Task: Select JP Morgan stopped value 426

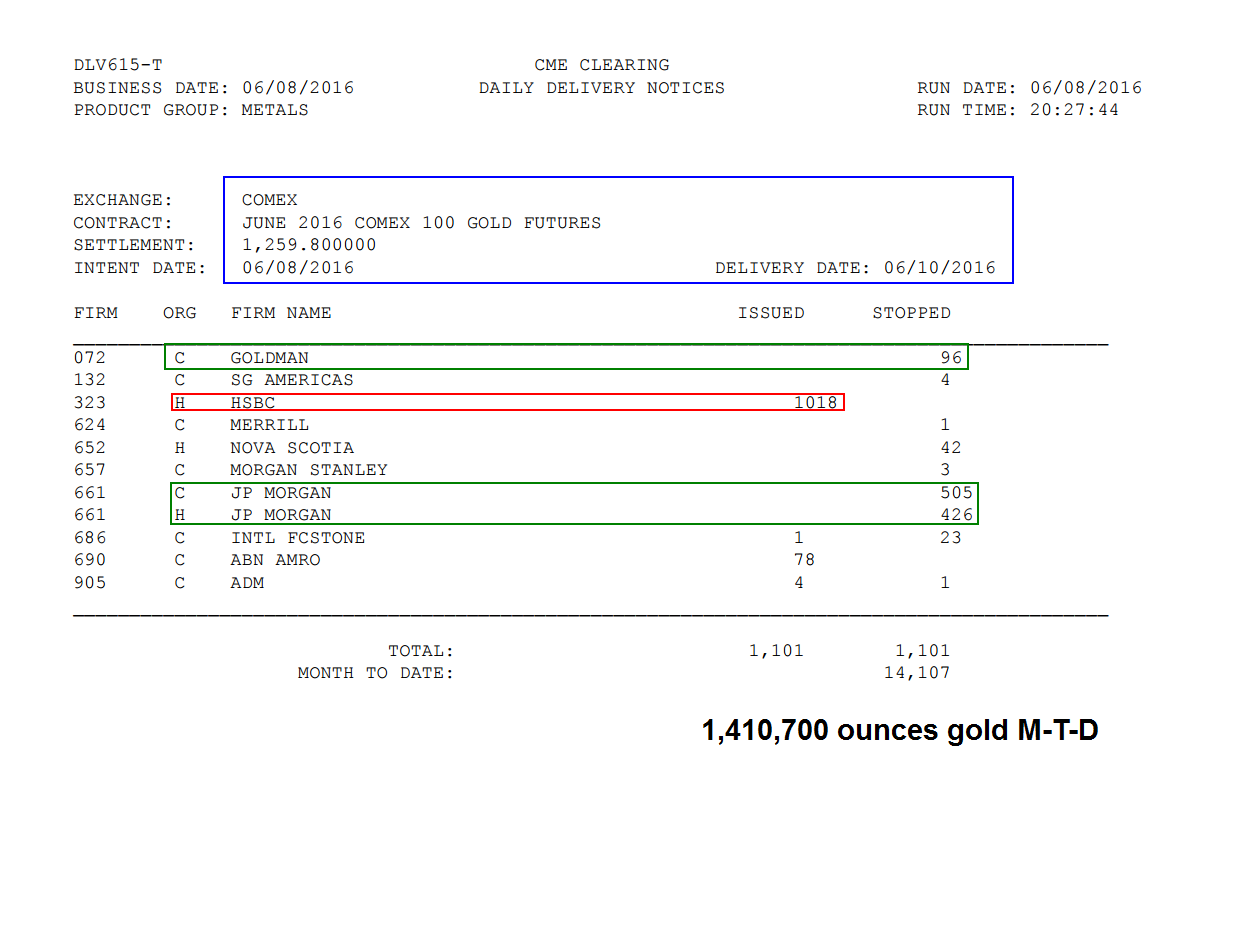Action: tap(957, 515)
